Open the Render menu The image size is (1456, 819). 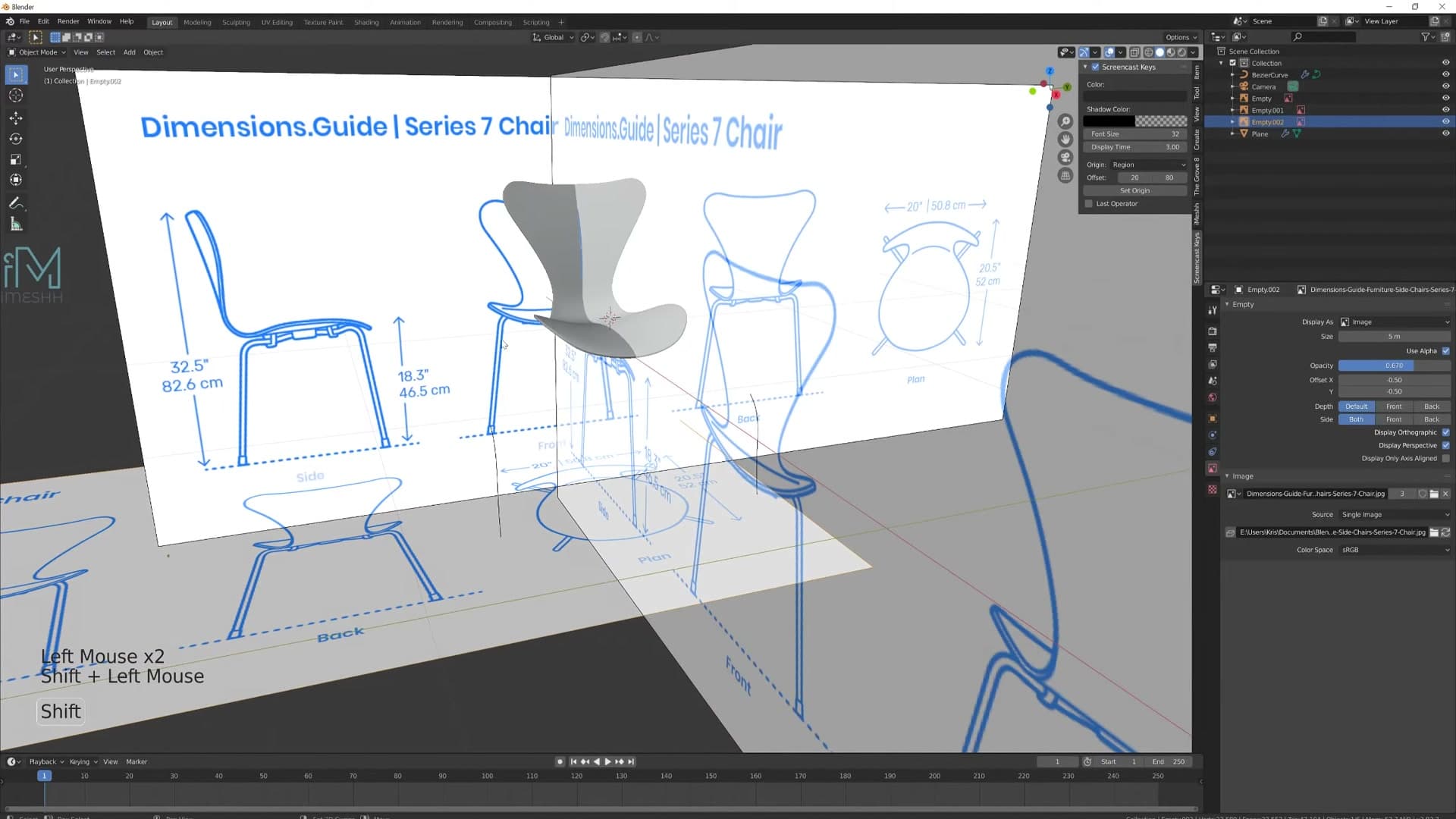[x=68, y=21]
